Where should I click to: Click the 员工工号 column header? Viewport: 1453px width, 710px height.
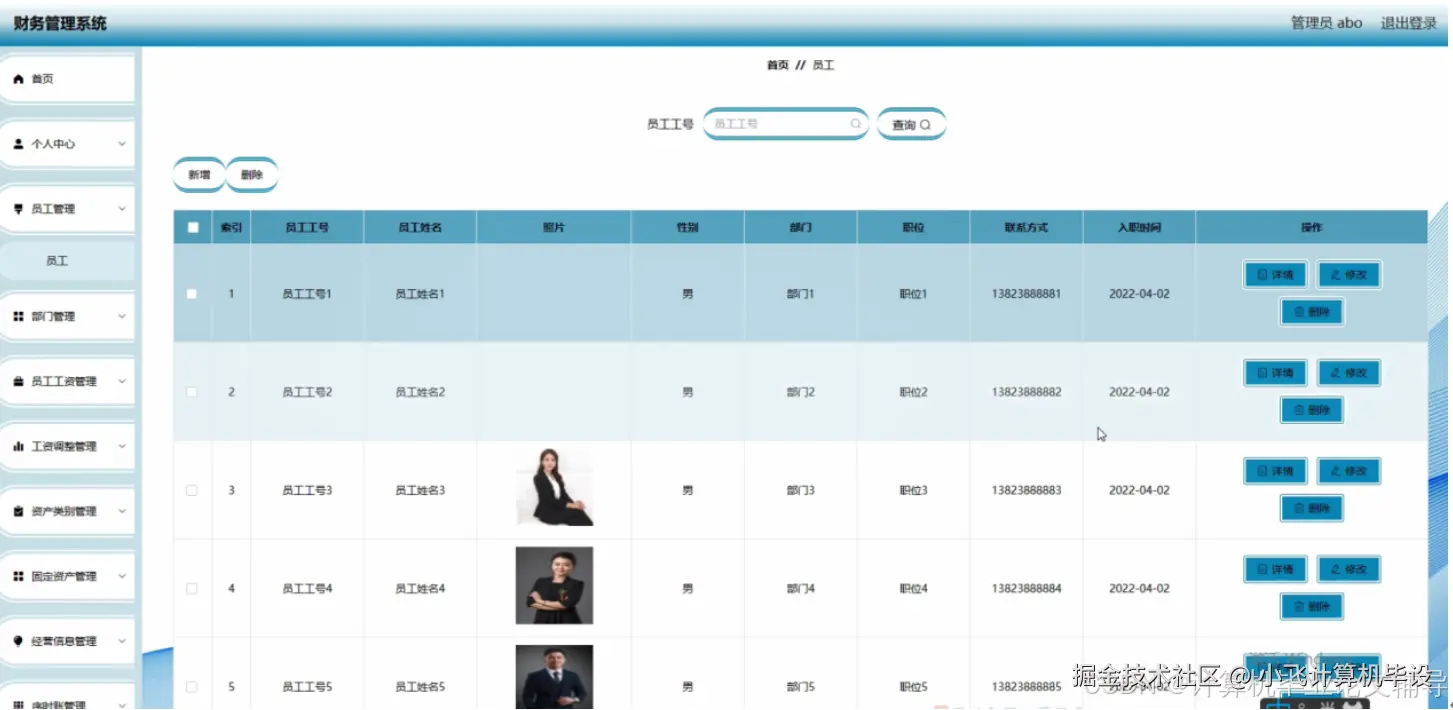click(x=307, y=227)
